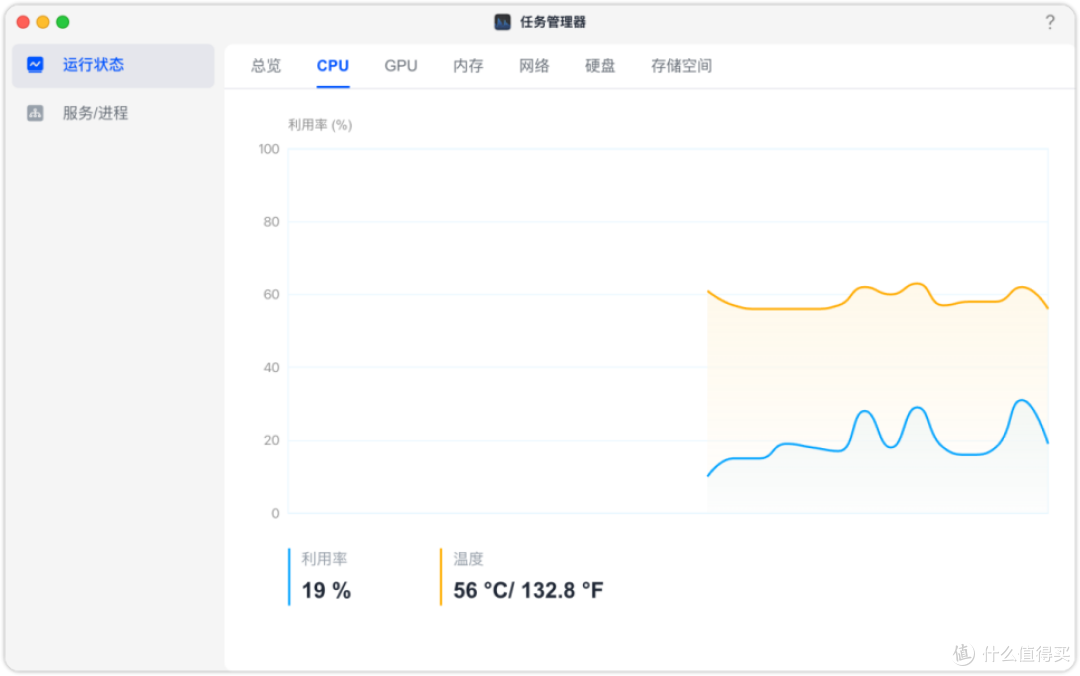Close the window with red button
Image resolution: width=1080 pixels, height=676 pixels.
click(23, 22)
